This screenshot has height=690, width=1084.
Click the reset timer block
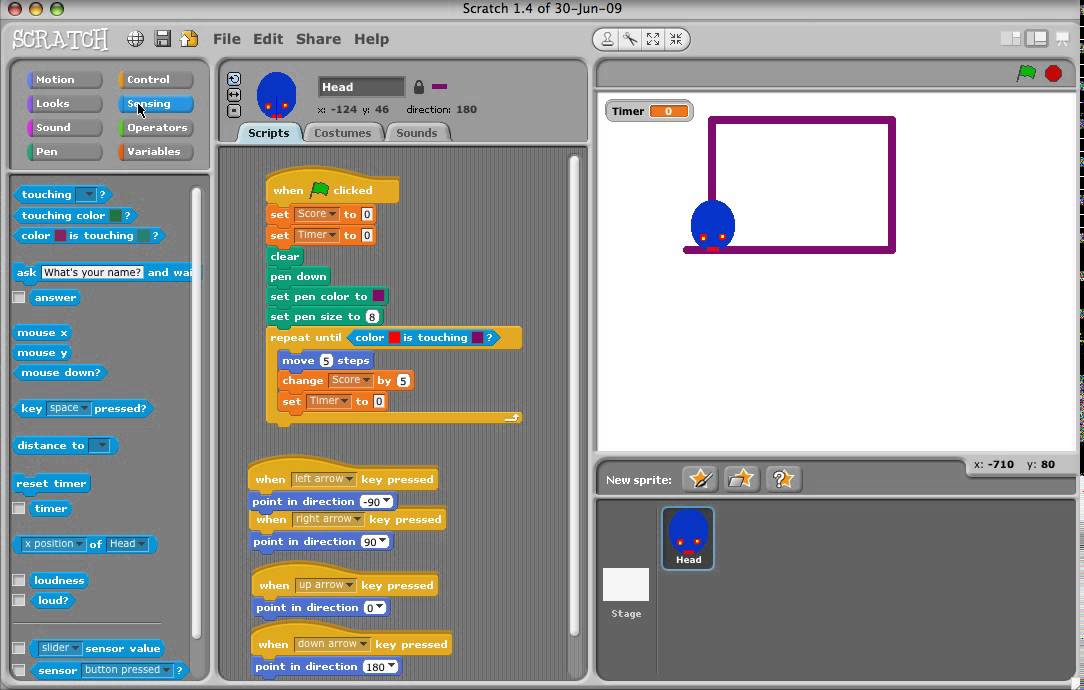52,483
